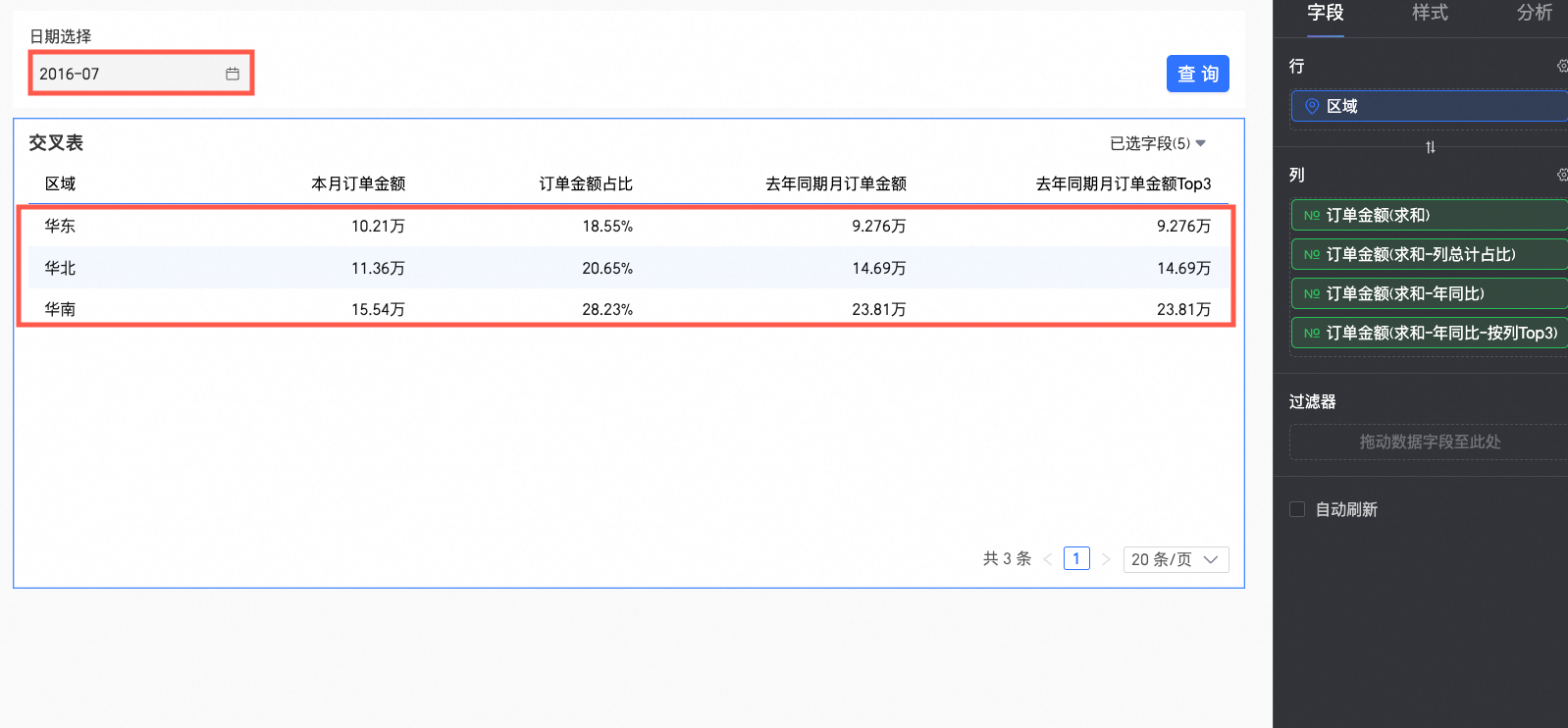
Task: Click the 11.36万 cell
Action: [x=378, y=268]
